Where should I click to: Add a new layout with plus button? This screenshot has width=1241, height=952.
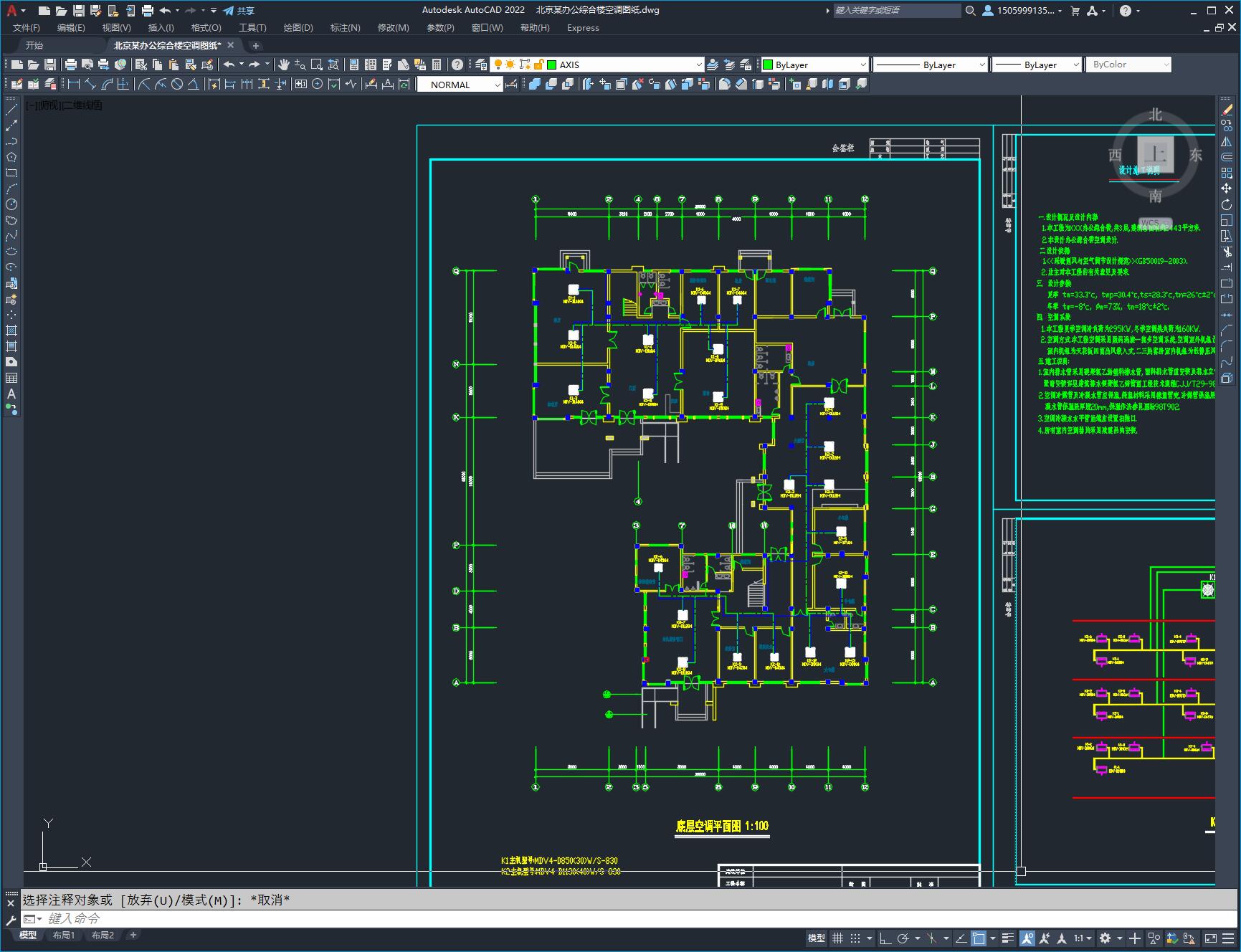(x=133, y=935)
